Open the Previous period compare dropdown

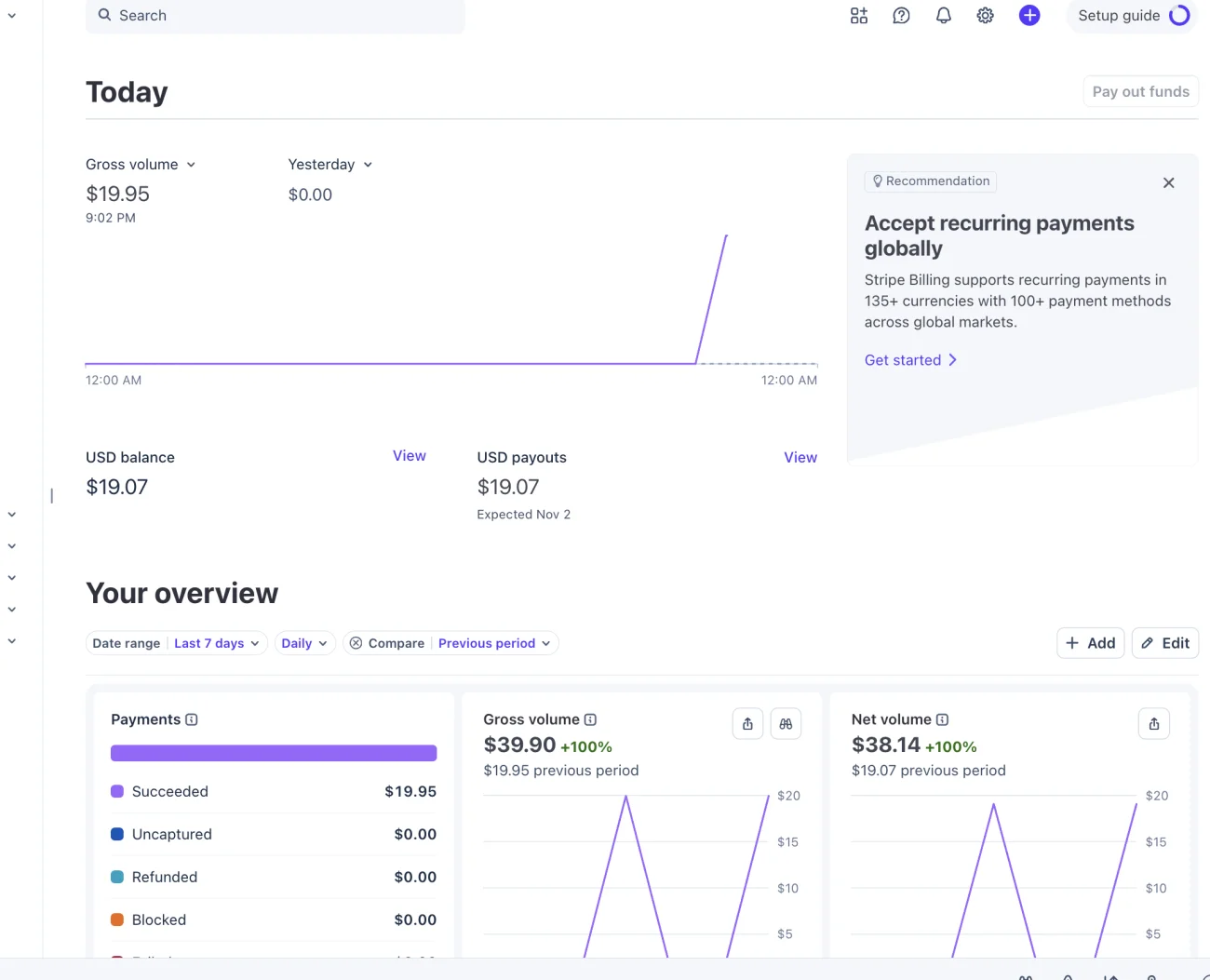[494, 643]
